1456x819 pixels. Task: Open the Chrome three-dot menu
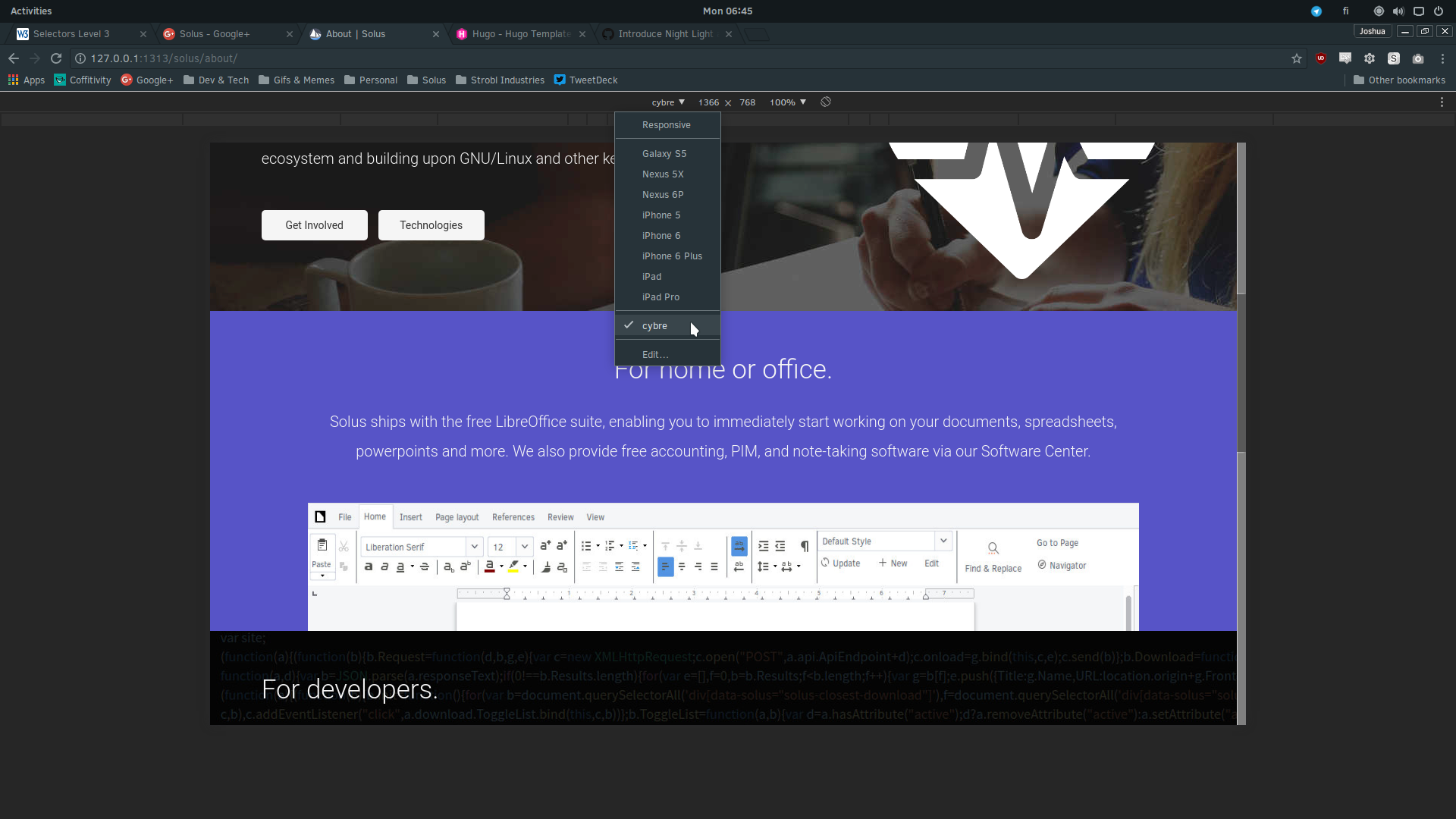point(1442,58)
